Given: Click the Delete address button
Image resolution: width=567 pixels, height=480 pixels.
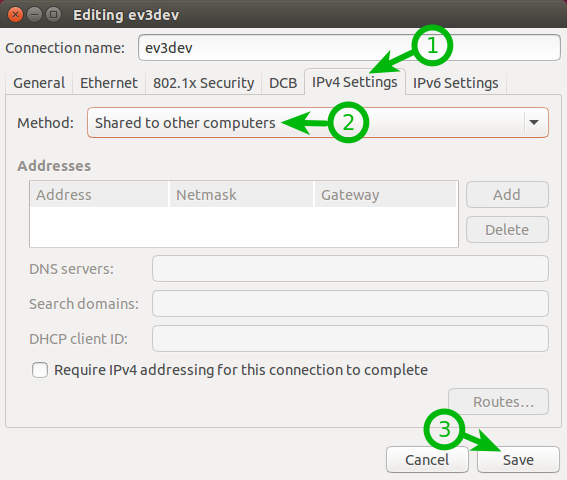Looking at the screenshot, I should point(507,230).
